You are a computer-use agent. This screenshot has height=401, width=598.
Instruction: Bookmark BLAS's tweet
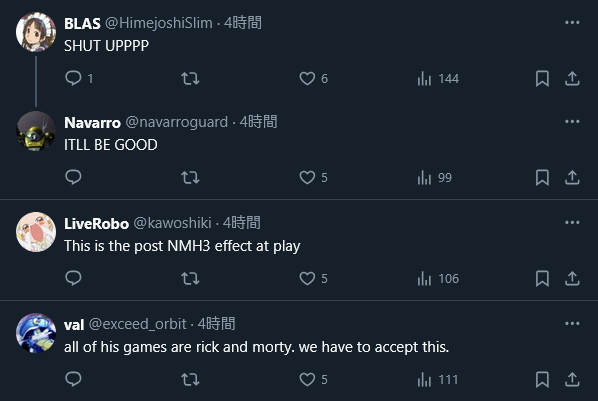tap(542, 78)
